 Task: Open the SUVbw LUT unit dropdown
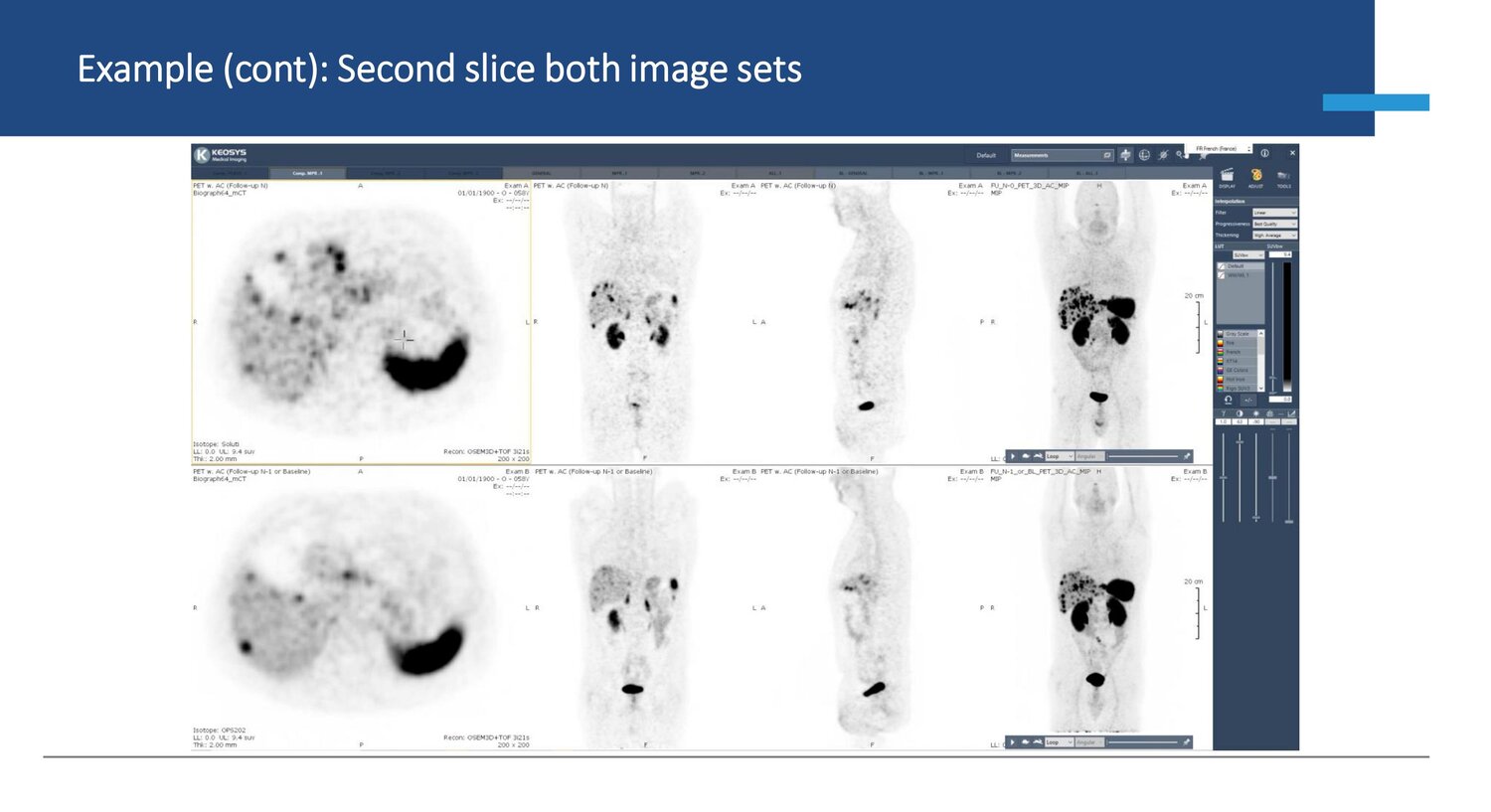coord(1248,255)
